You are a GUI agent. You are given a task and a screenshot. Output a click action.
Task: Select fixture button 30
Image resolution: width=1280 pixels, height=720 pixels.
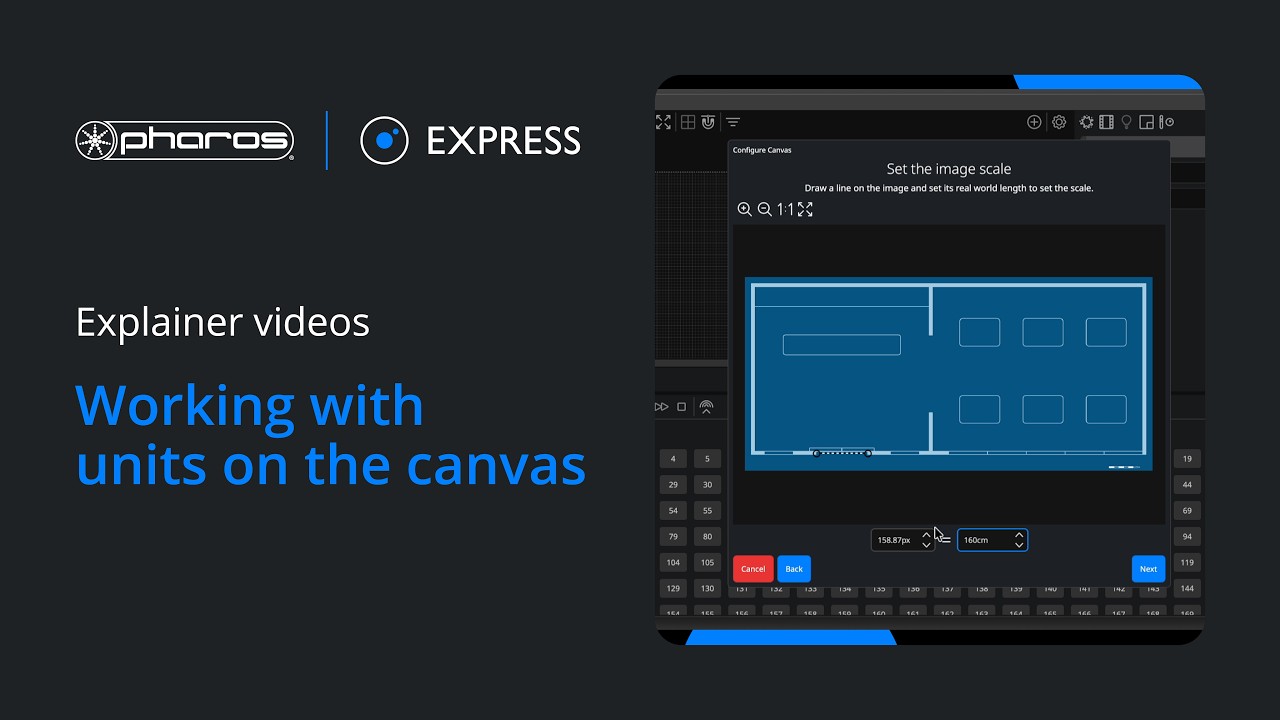click(707, 485)
